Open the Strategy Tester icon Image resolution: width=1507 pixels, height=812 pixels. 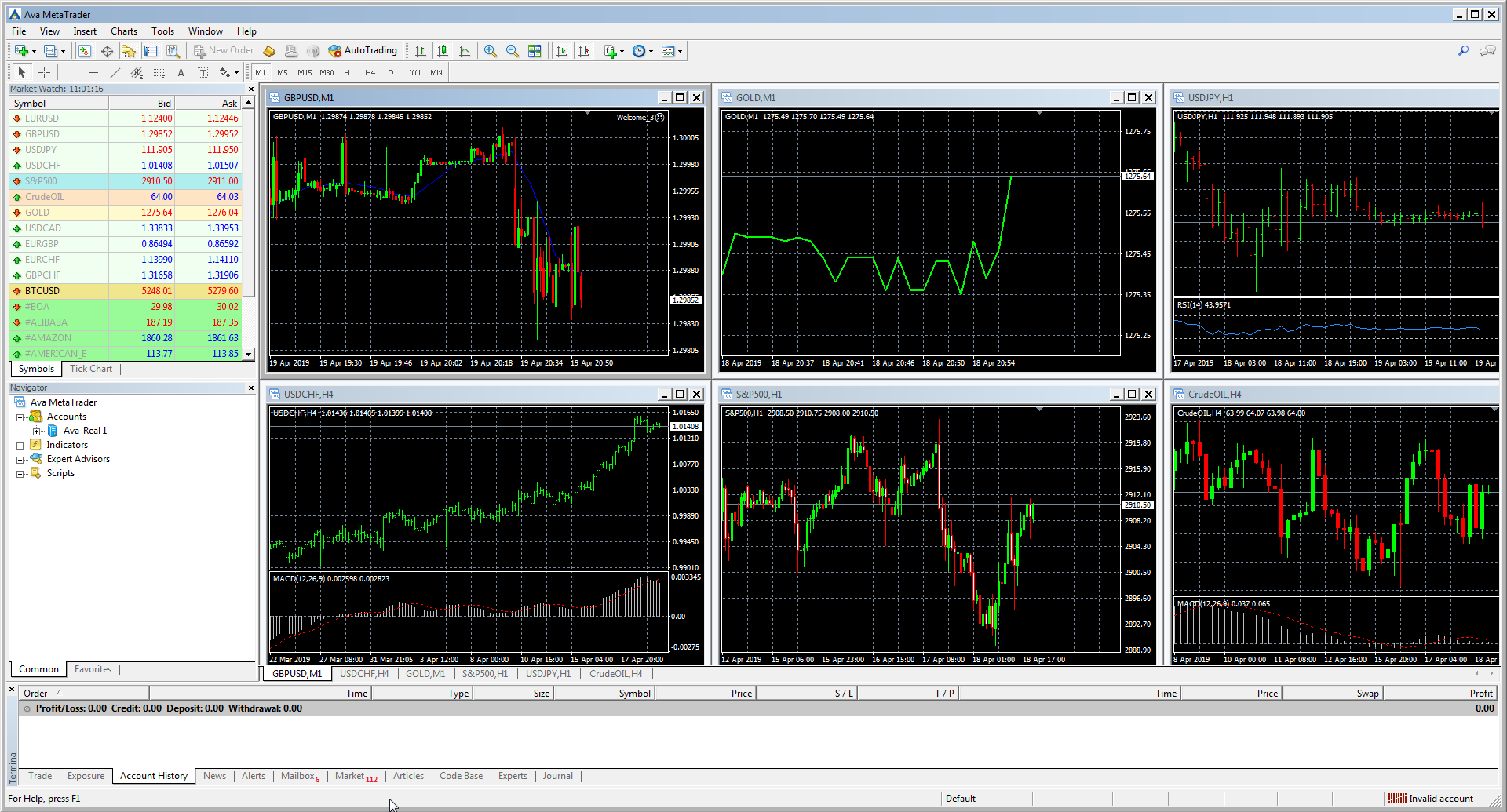[x=173, y=51]
